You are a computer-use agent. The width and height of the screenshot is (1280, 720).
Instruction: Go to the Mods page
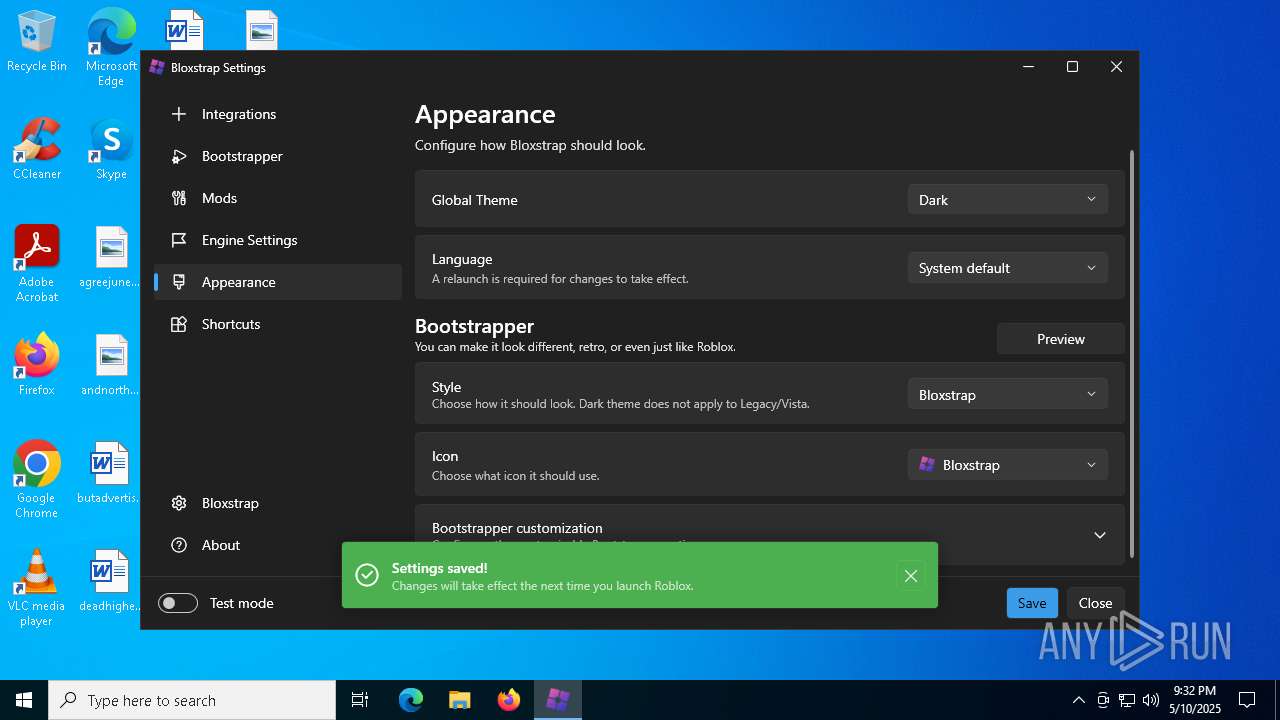coord(278,198)
